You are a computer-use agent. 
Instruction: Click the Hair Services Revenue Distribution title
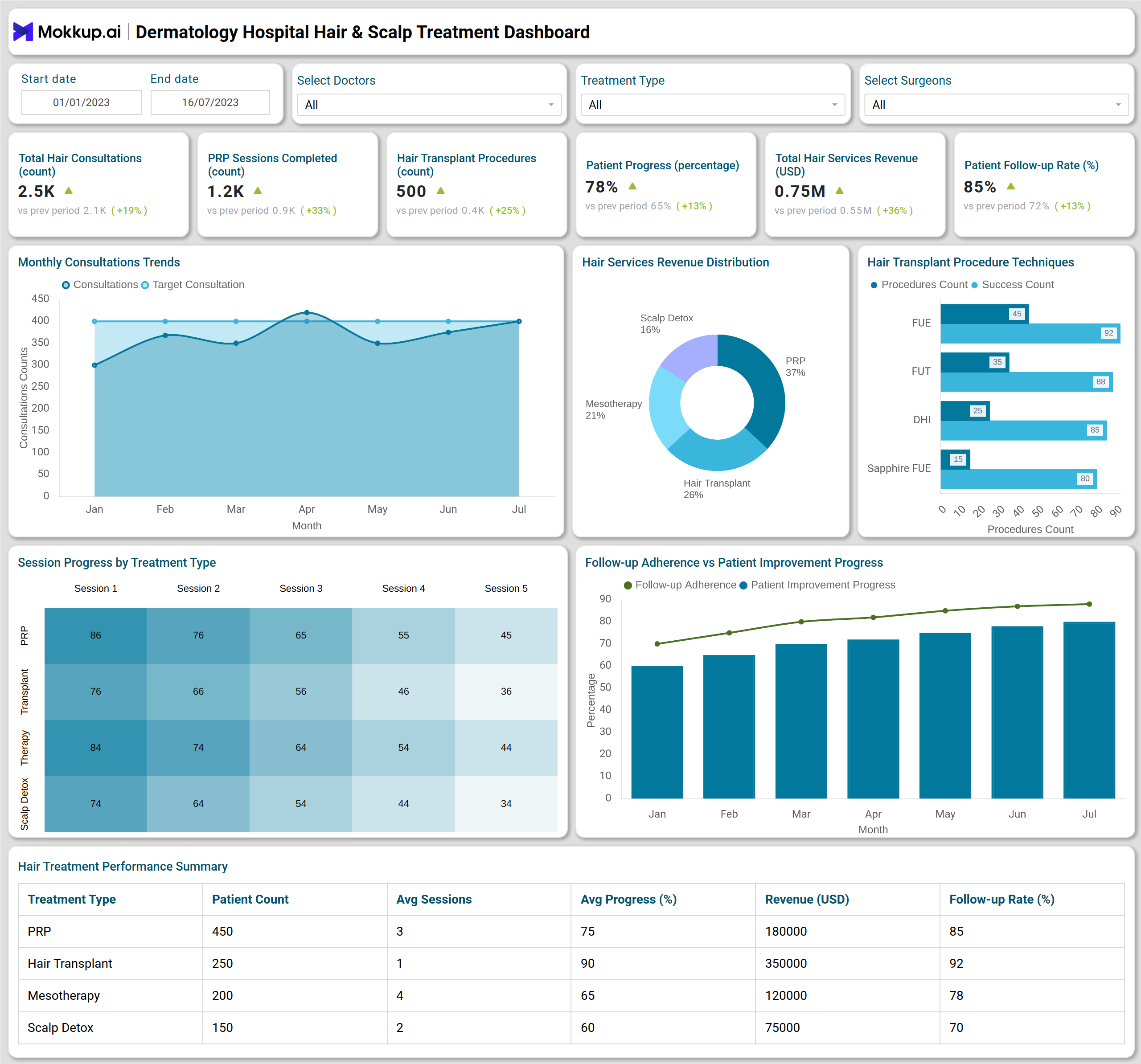click(x=676, y=262)
